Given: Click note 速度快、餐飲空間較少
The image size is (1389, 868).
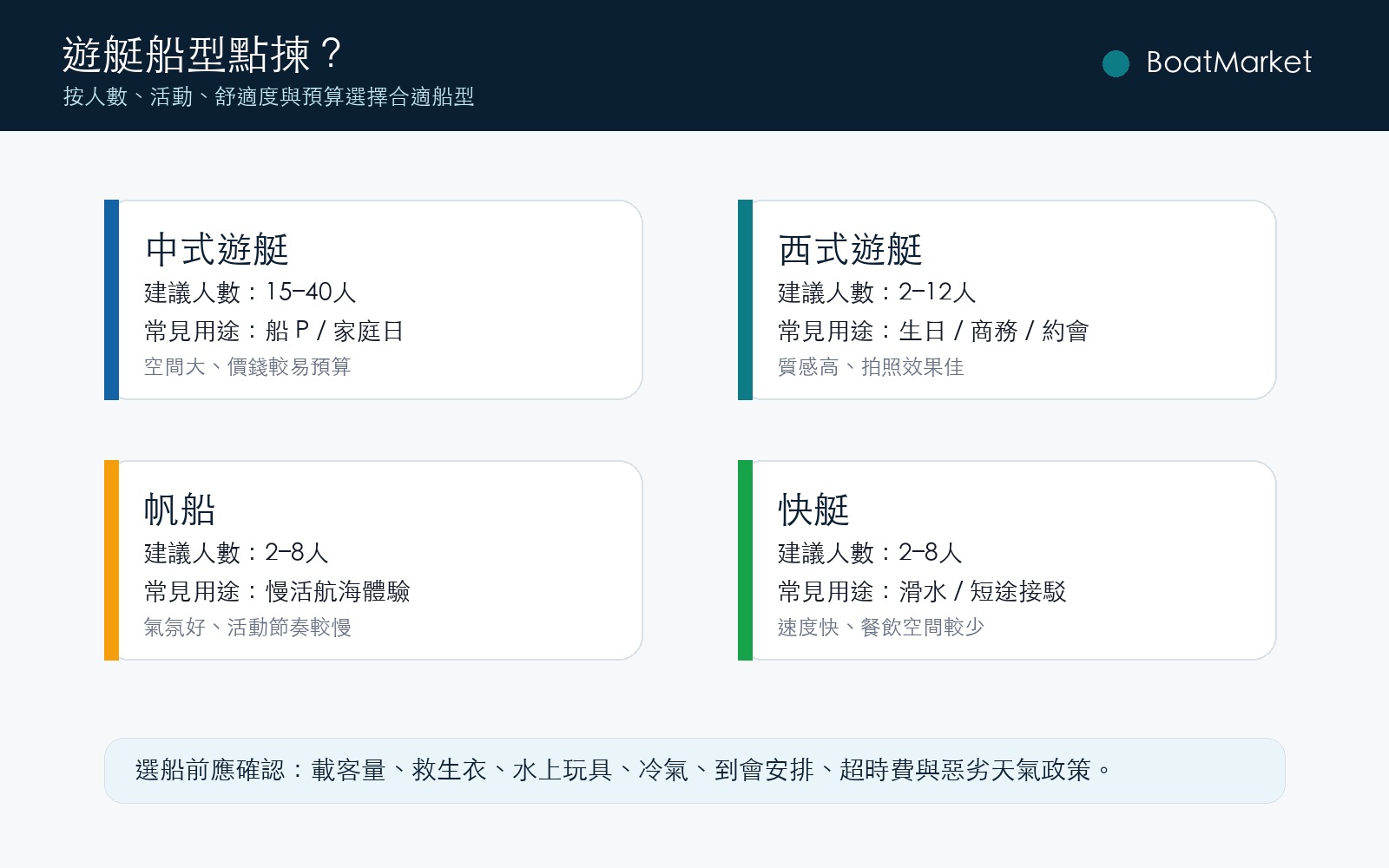Looking at the screenshot, I should pos(881,627).
